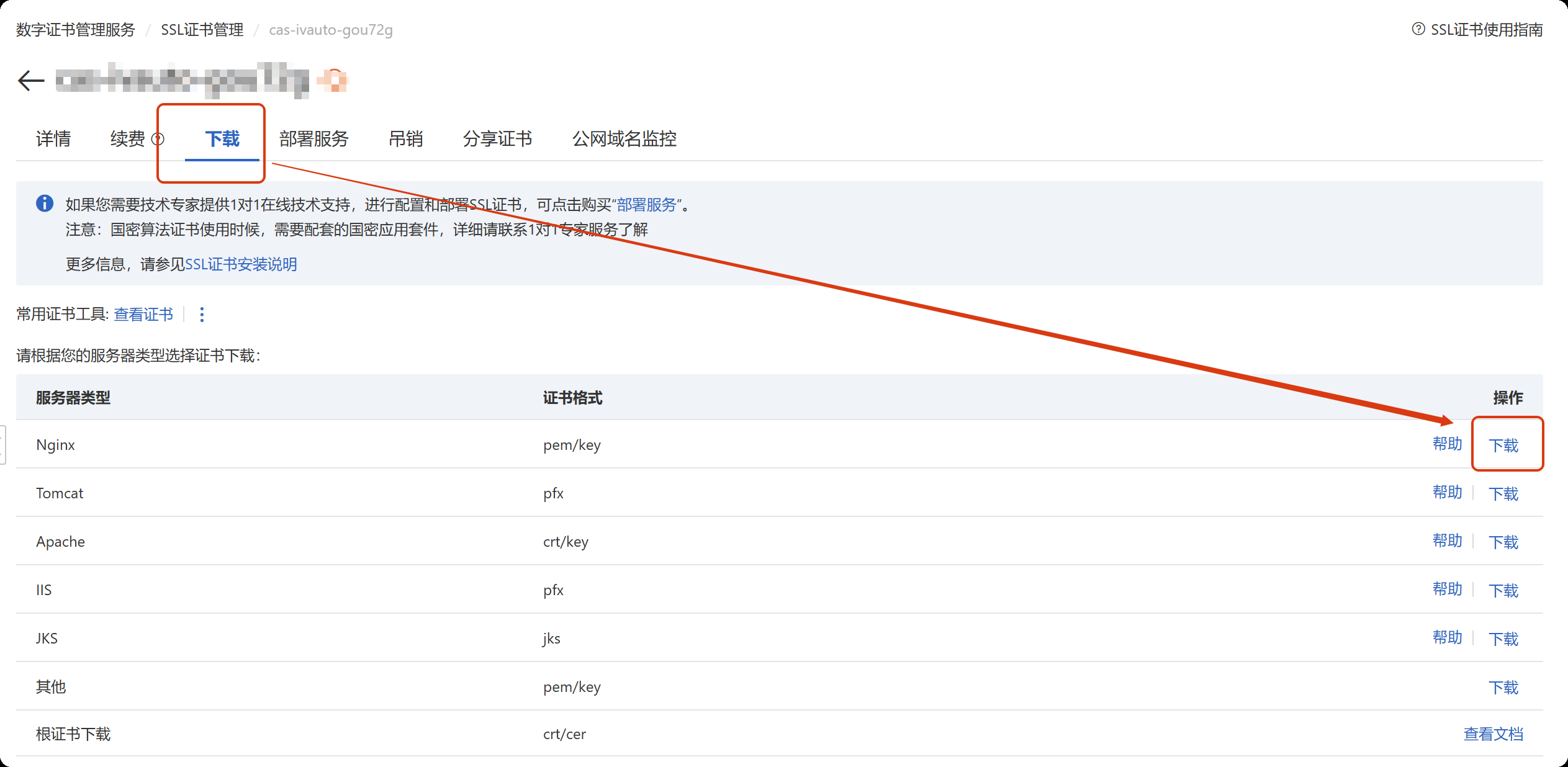Download the Nginx pem/key certificate
The width and height of the screenshot is (1568, 767).
(1503, 445)
